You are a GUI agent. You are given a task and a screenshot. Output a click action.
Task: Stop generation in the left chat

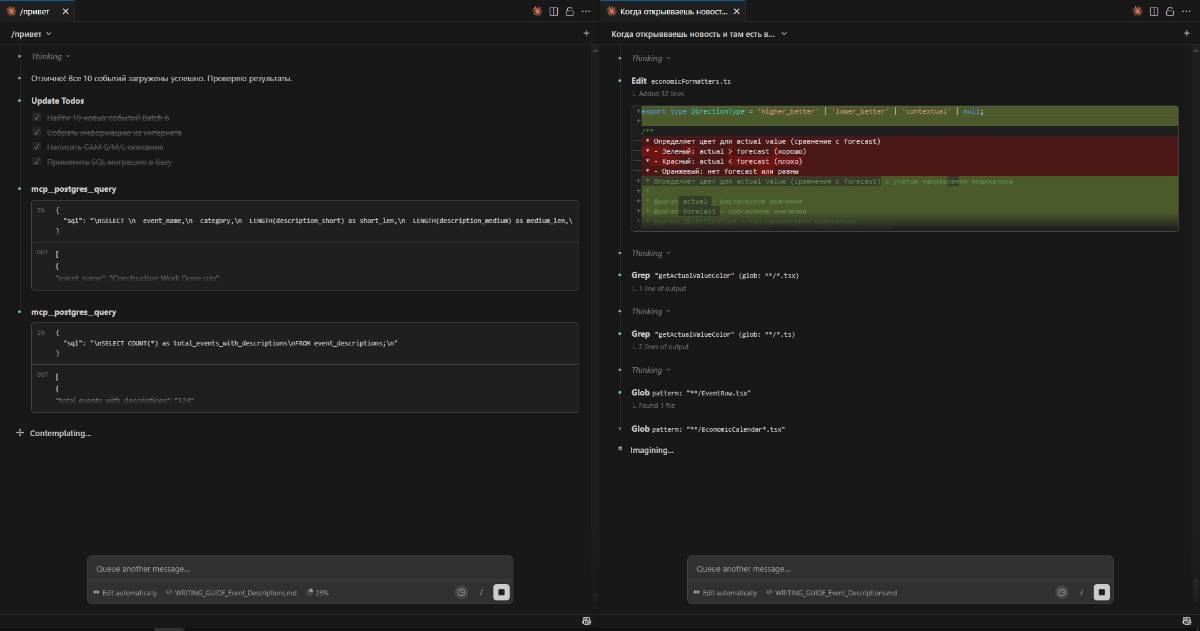(501, 592)
